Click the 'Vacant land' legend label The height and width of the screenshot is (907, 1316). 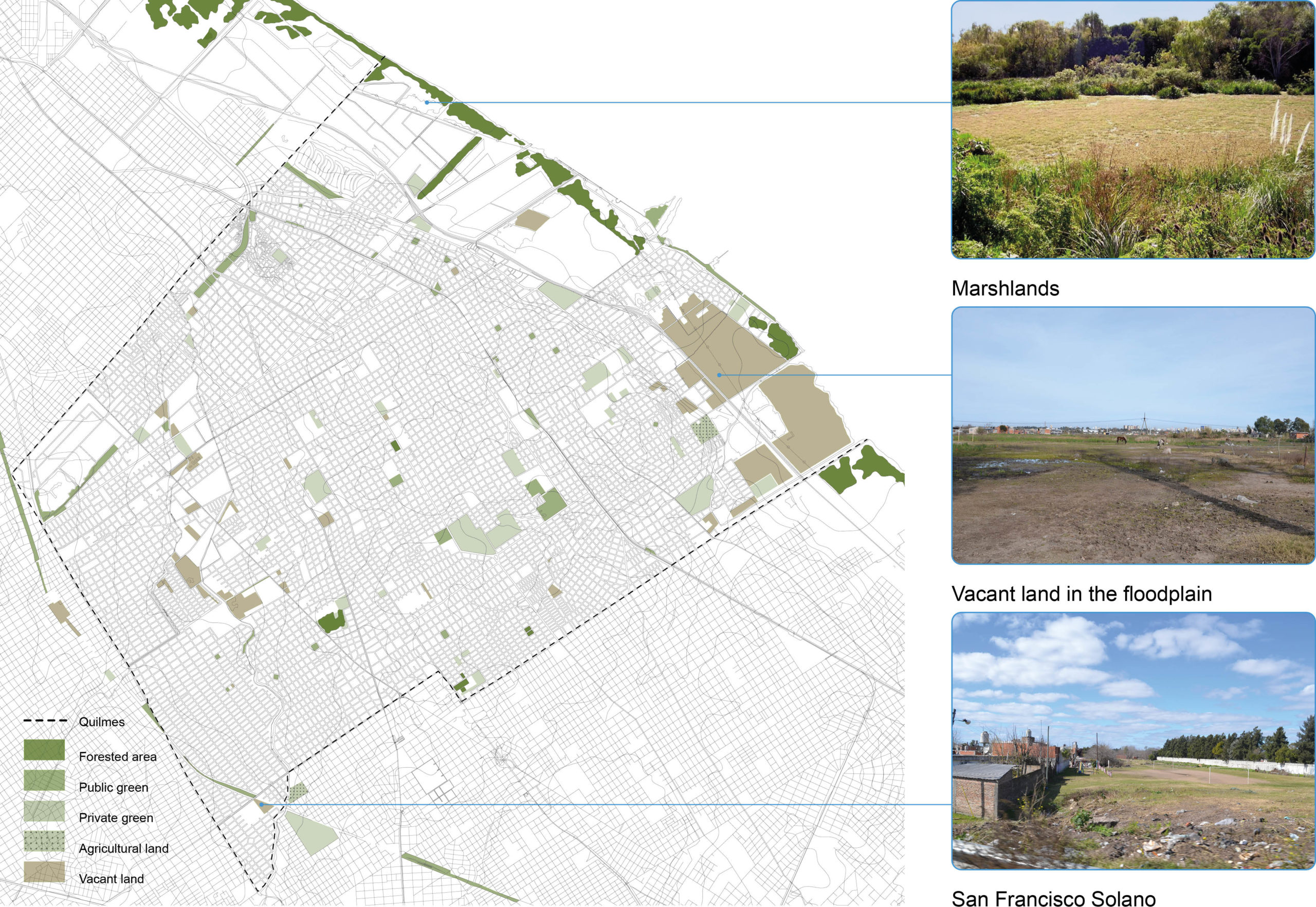click(x=112, y=879)
